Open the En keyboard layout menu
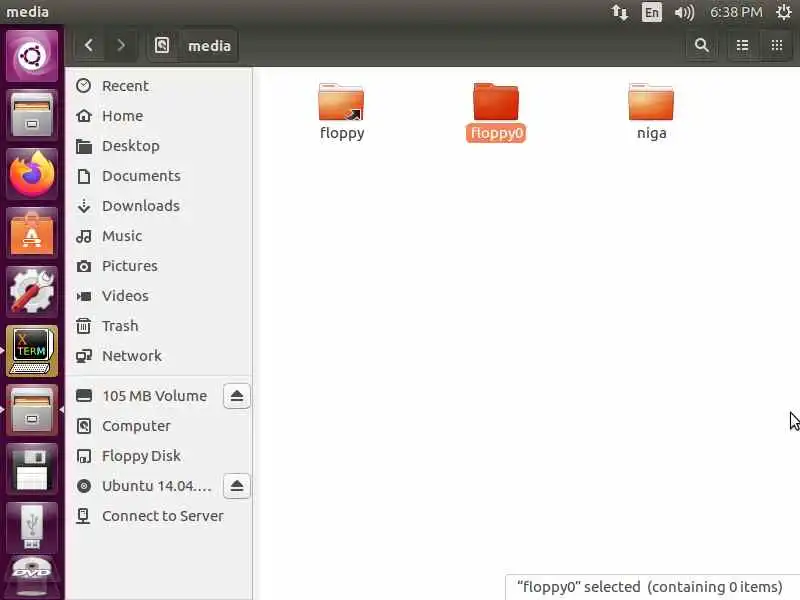800x600 pixels. point(652,12)
